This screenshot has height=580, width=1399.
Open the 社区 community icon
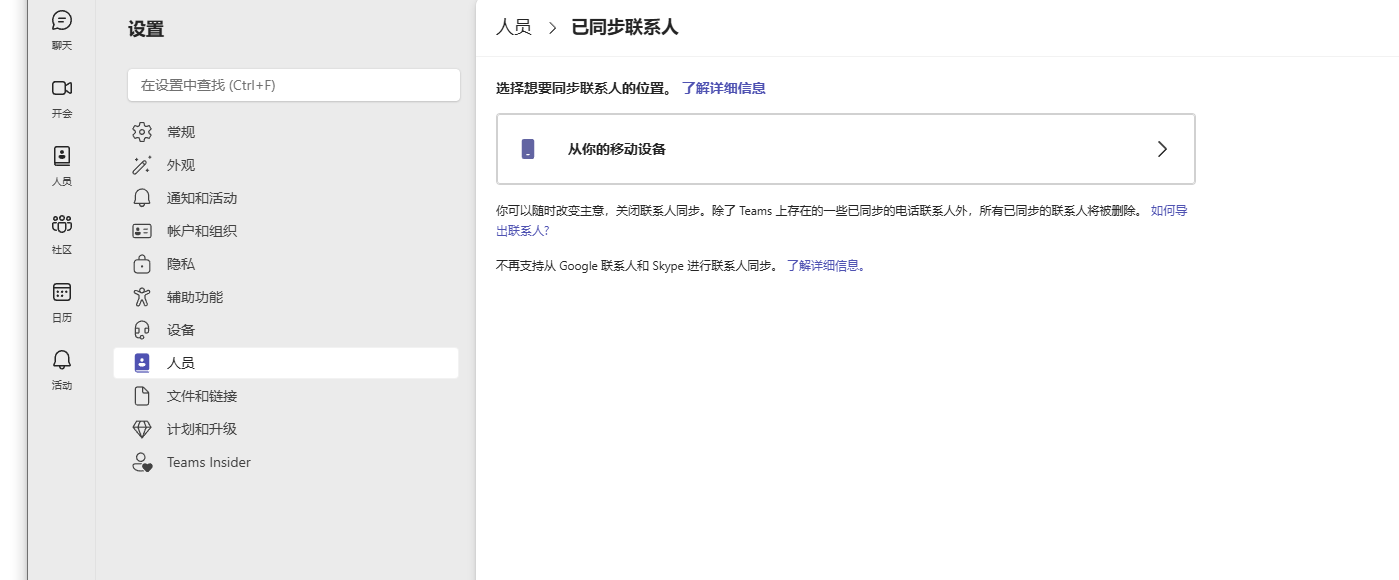click(x=62, y=223)
